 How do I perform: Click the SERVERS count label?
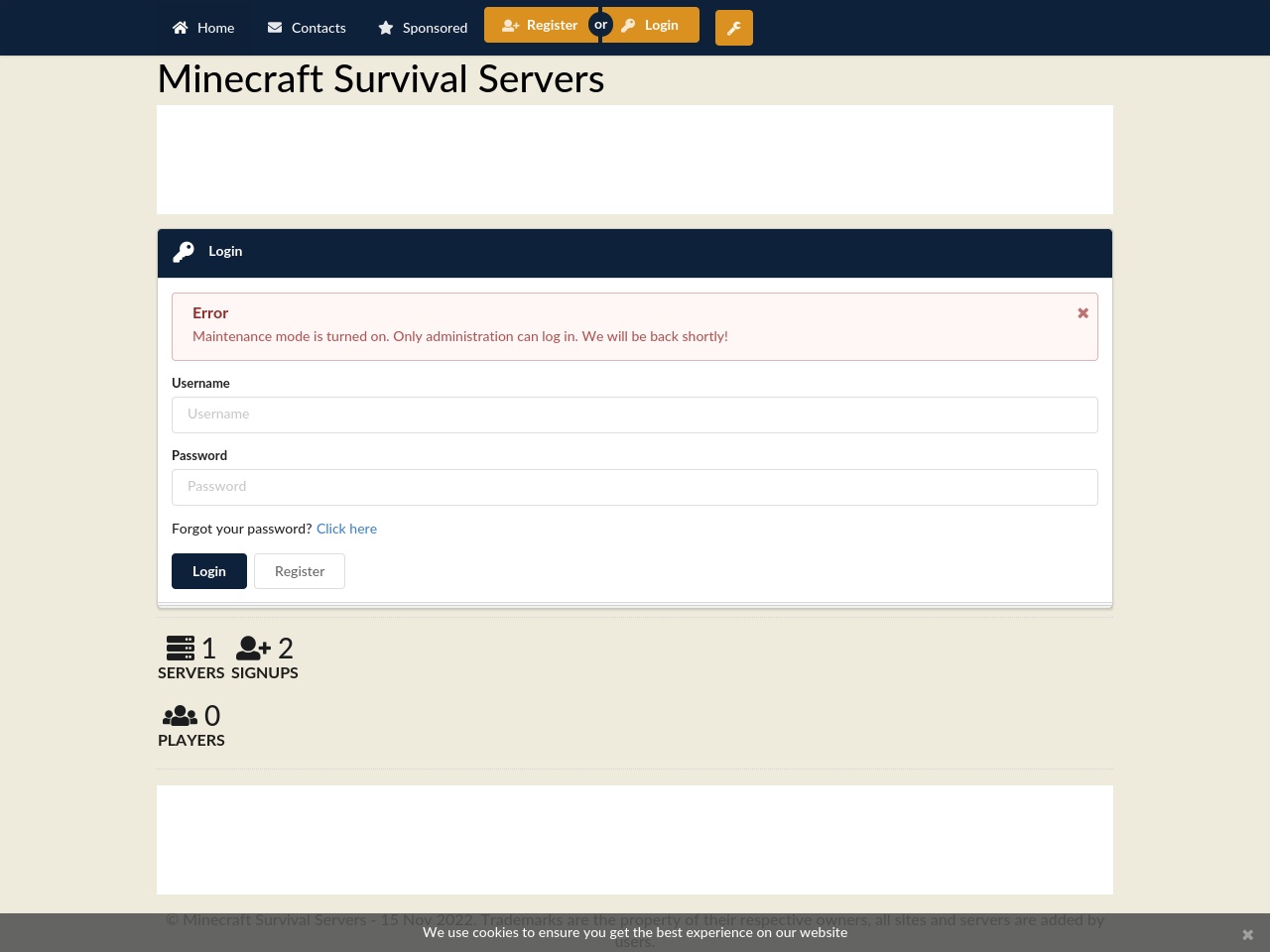click(x=191, y=672)
